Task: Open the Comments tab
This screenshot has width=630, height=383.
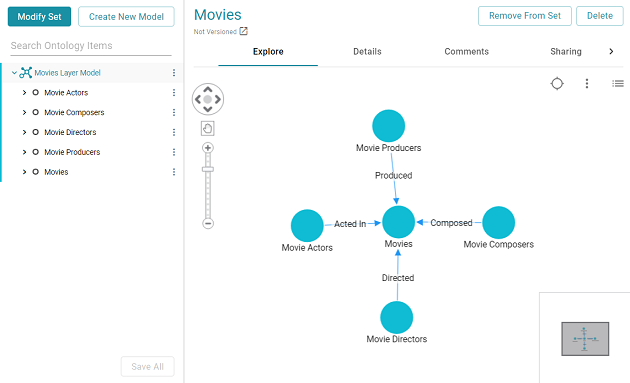Action: (466, 51)
